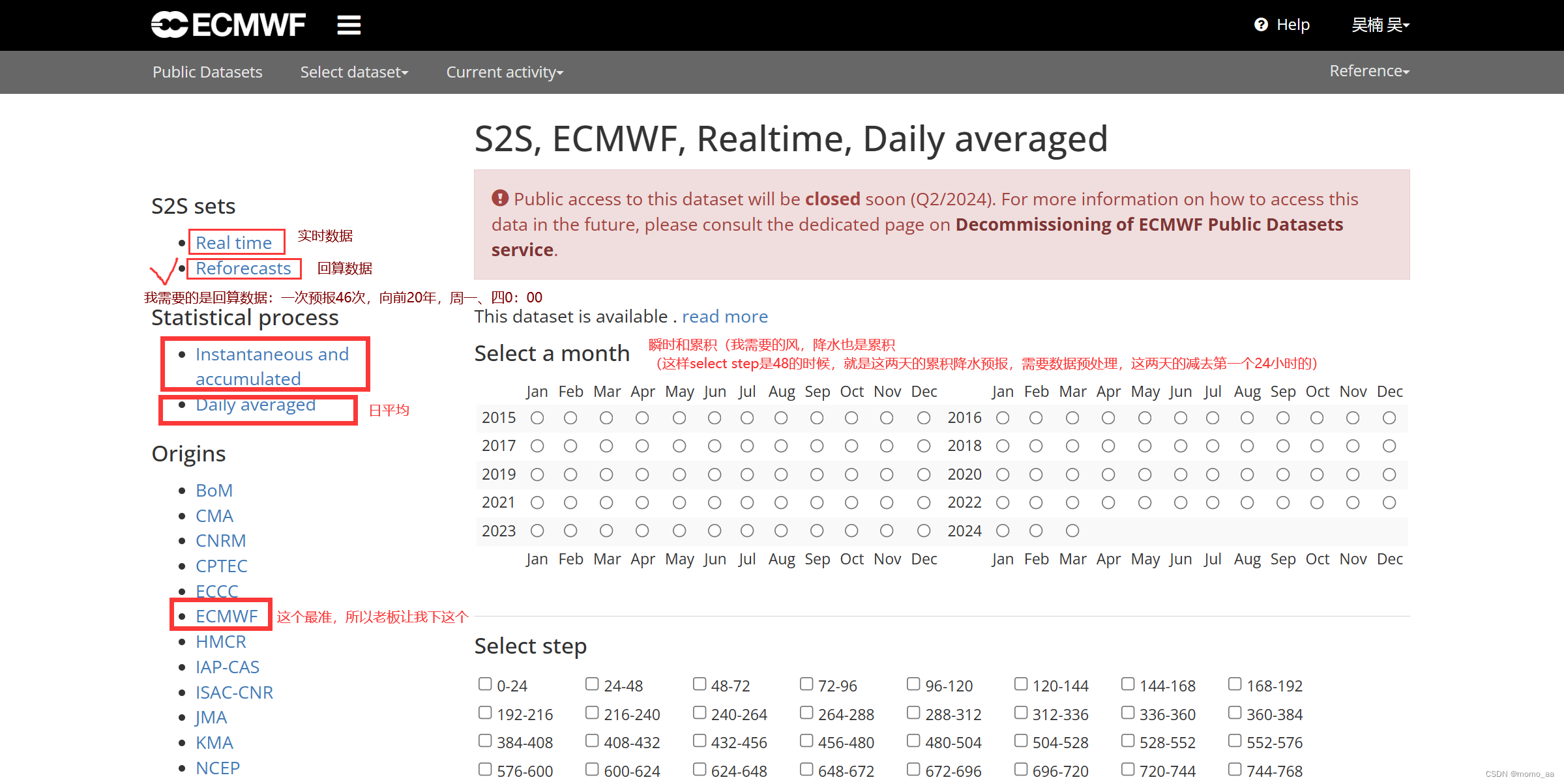Expand the Current activity dropdown

tap(505, 72)
